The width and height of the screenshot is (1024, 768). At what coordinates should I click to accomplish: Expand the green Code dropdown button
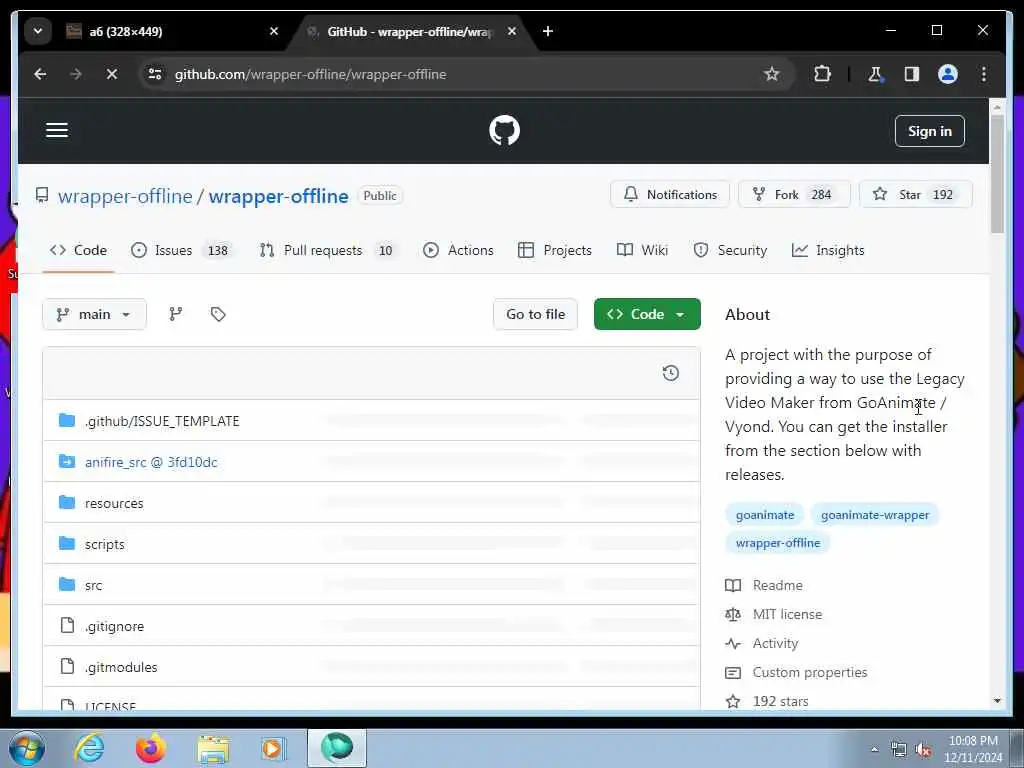point(647,314)
